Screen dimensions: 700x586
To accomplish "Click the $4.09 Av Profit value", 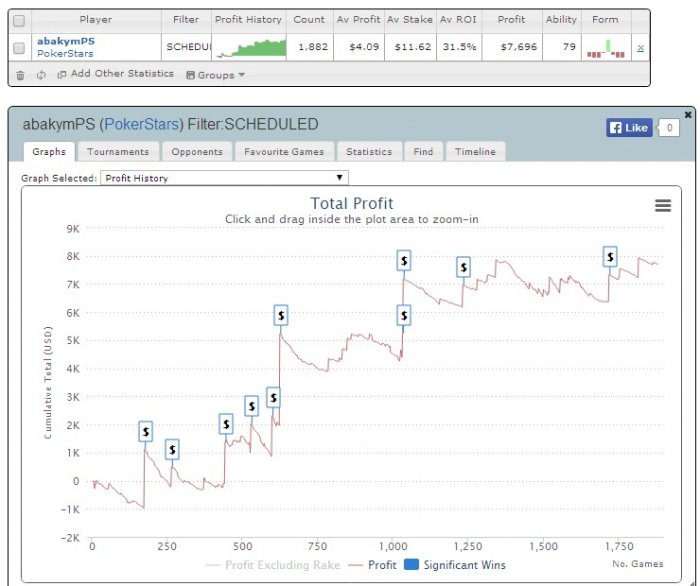I will (x=364, y=47).
